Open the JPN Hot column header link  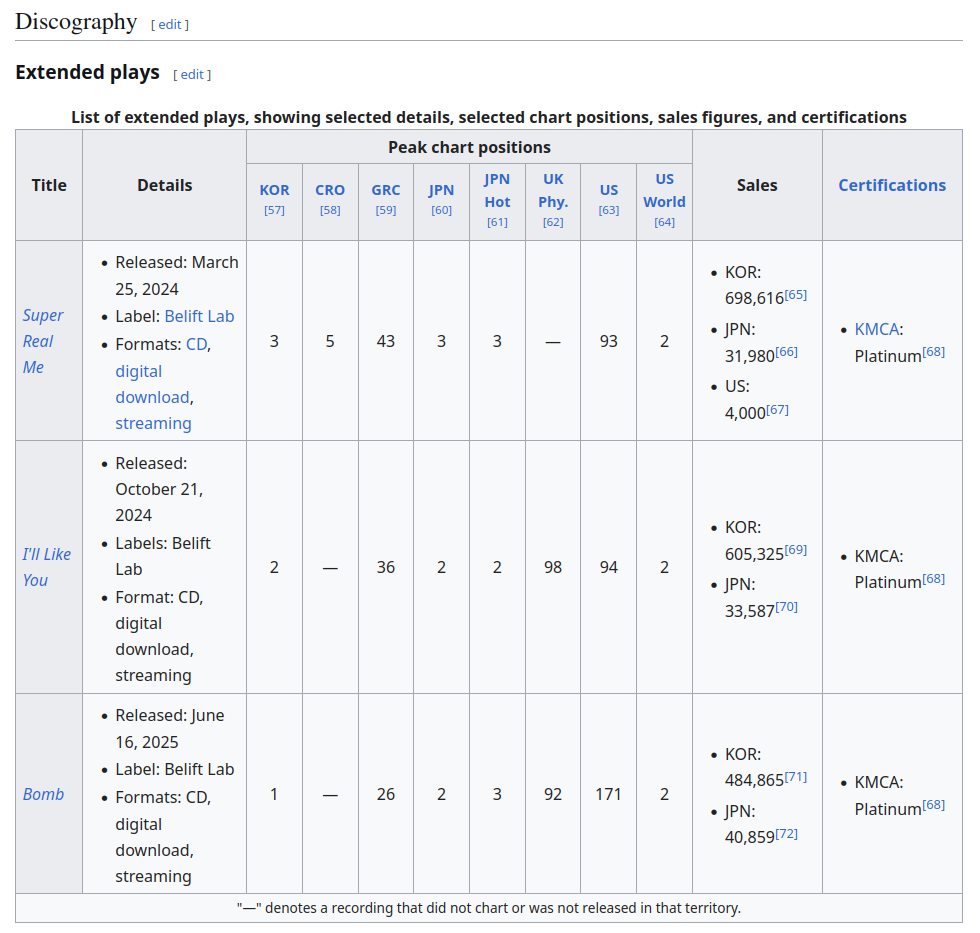498,191
